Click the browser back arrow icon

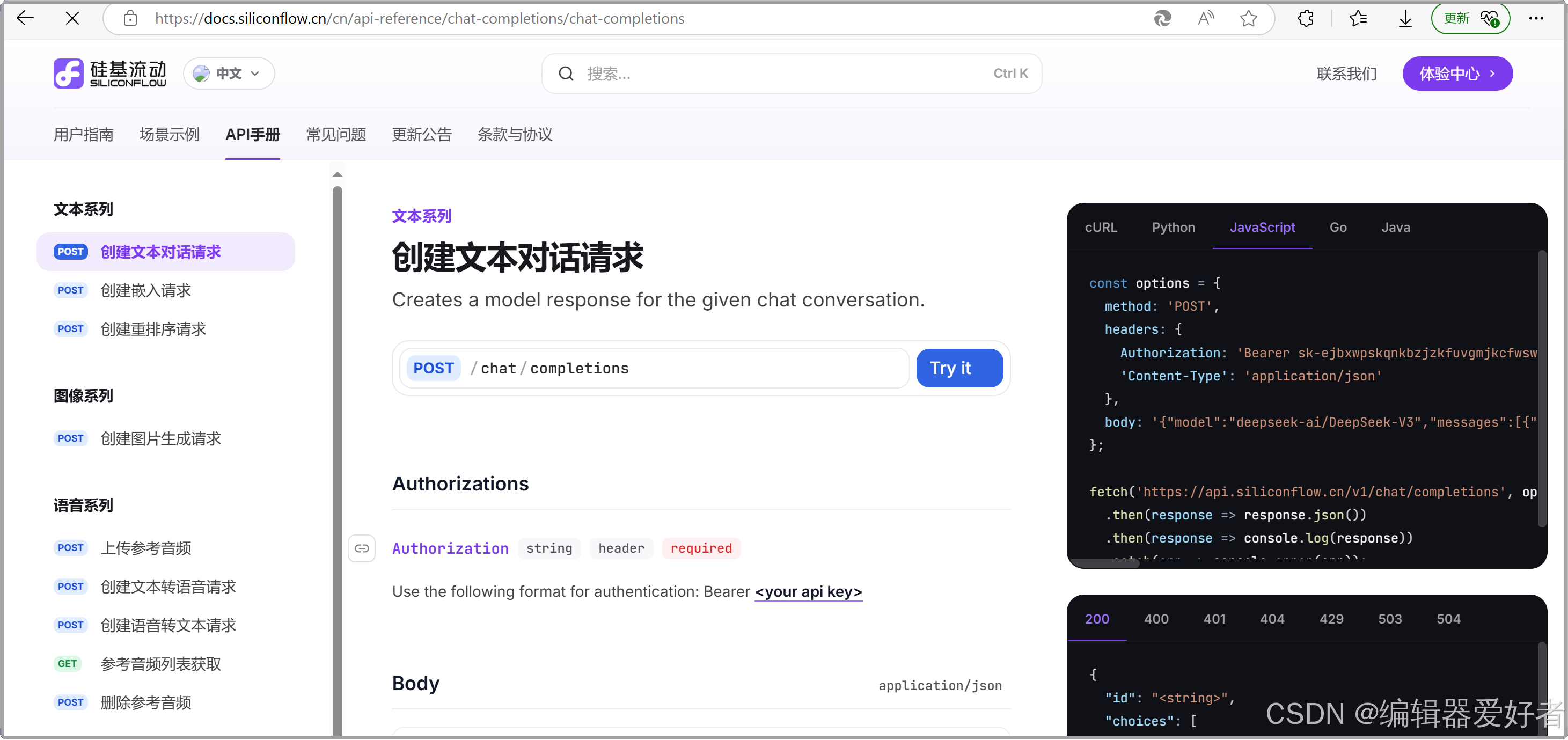point(25,18)
